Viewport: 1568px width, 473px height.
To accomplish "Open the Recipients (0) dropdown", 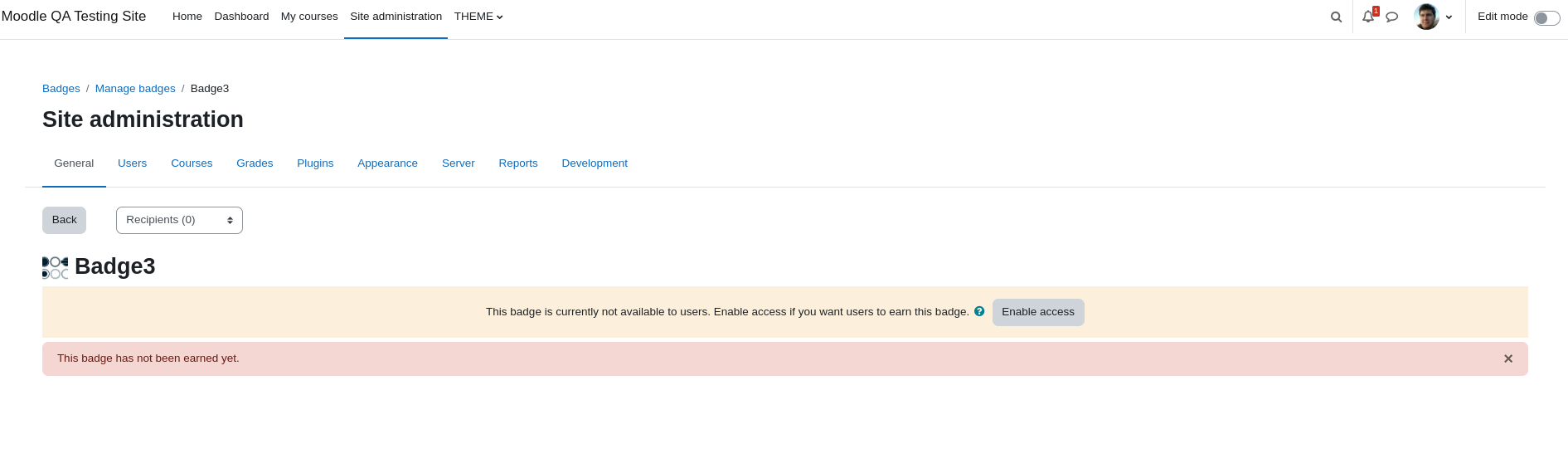I will (x=179, y=220).
